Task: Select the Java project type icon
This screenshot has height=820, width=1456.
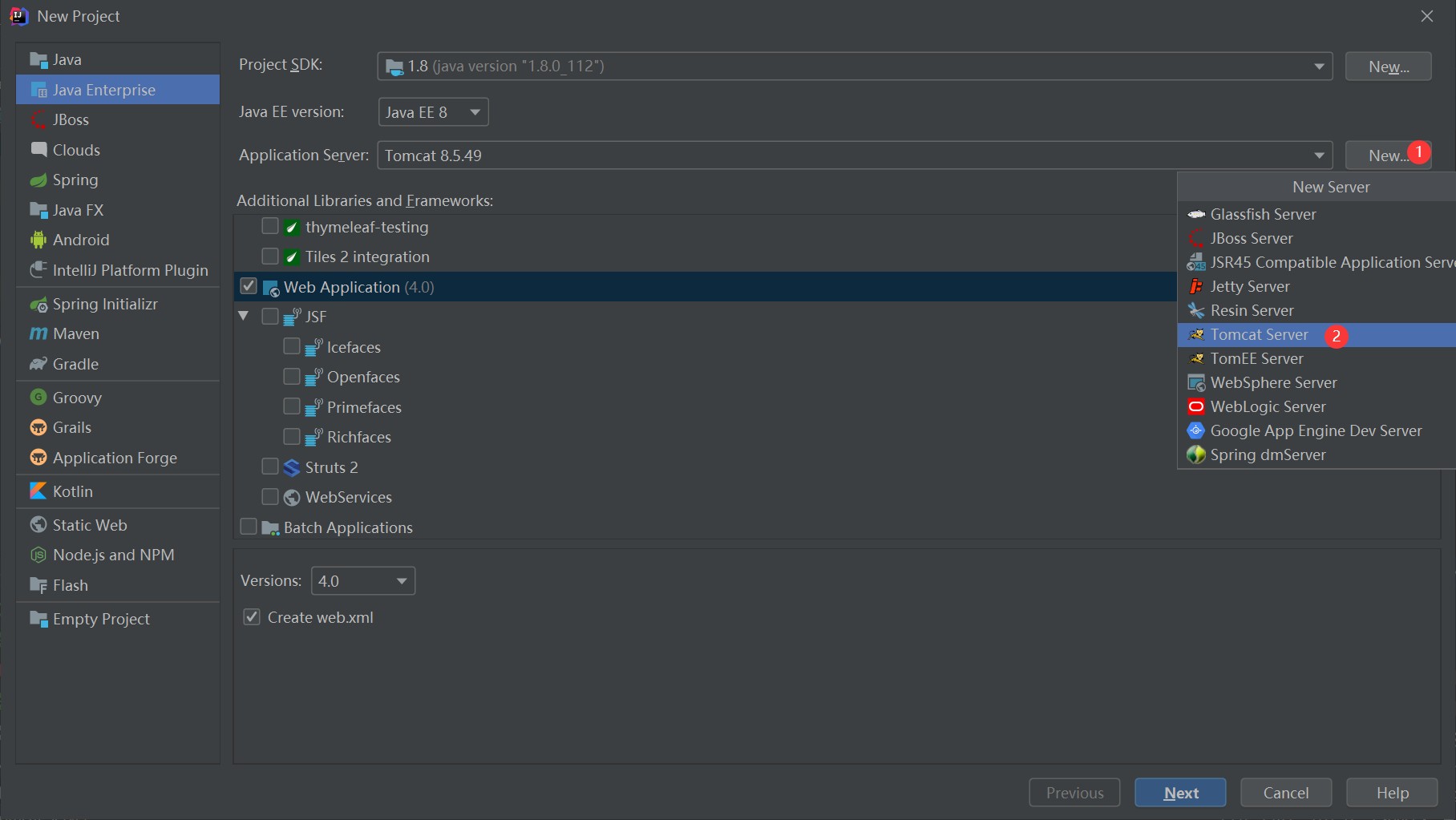Action: [38, 60]
